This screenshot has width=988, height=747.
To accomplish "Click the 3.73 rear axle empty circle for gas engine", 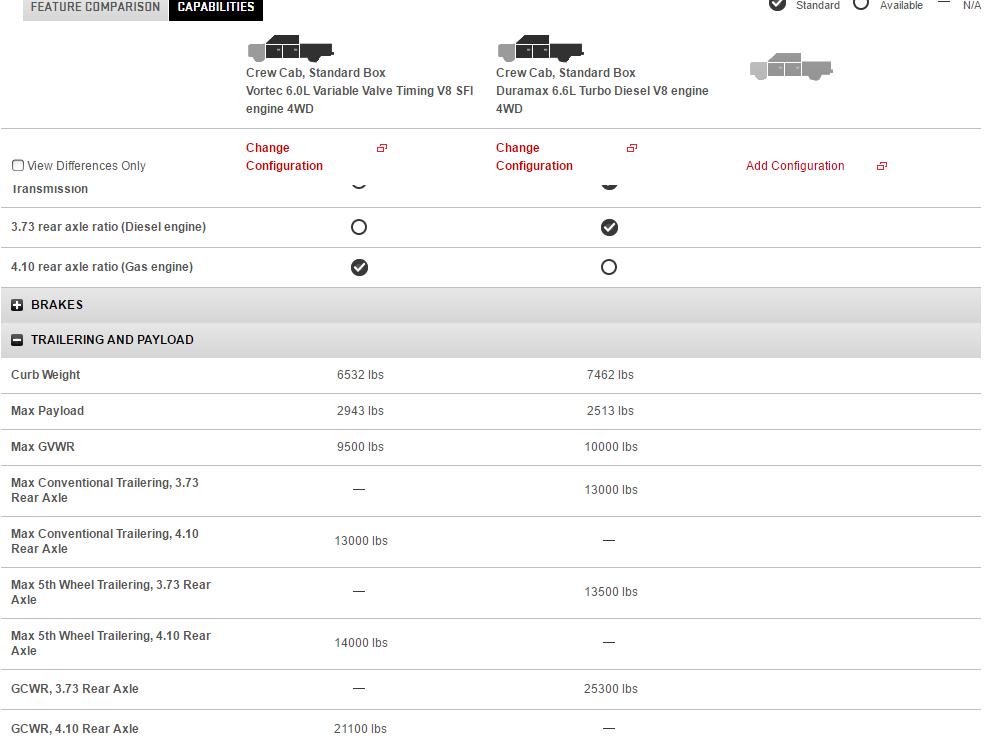I will tap(359, 227).
